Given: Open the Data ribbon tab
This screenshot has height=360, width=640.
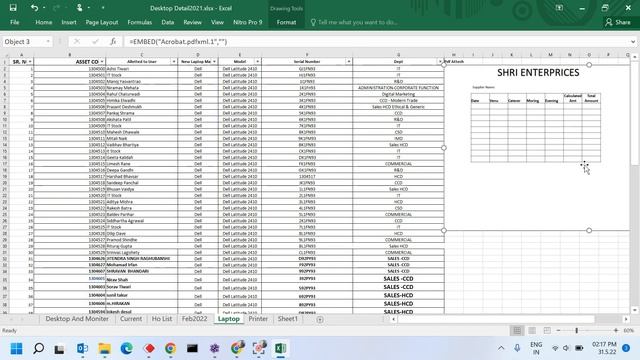Looking at the screenshot, I should click(x=167, y=22).
